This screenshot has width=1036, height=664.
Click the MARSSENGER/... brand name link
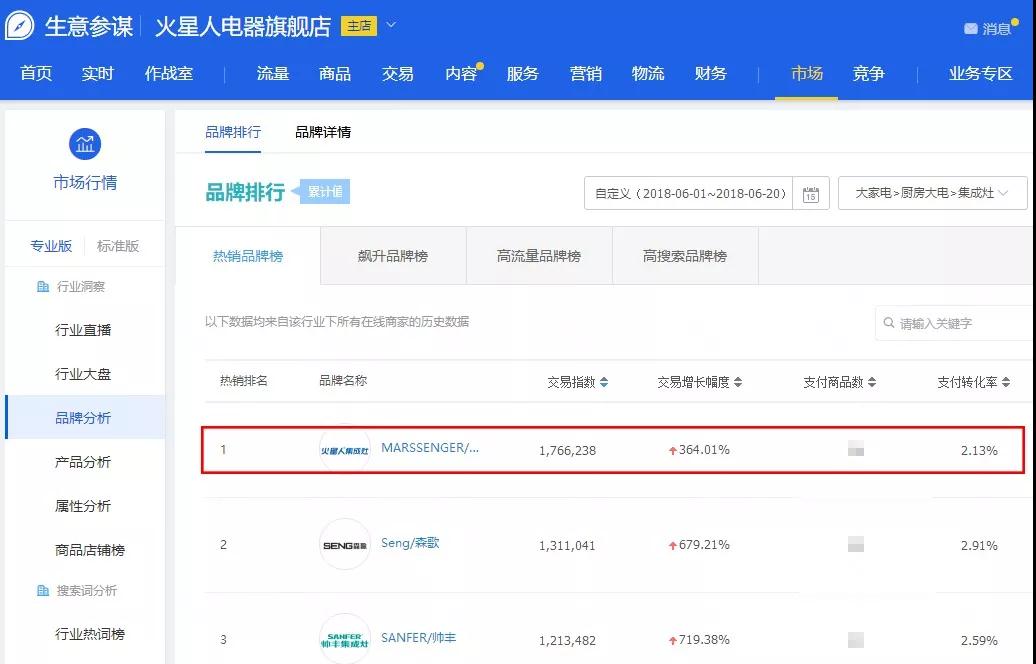pyautogui.click(x=430, y=448)
